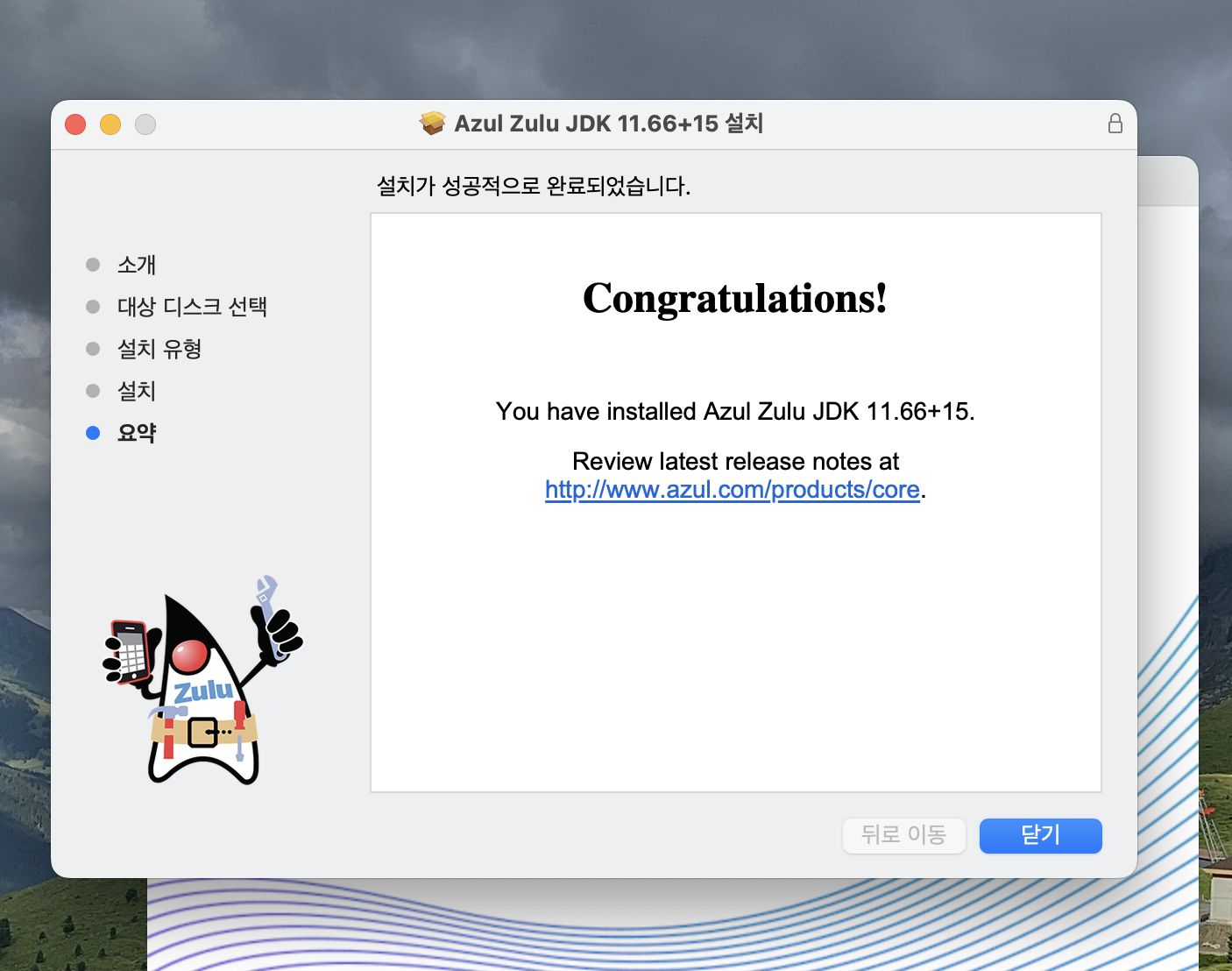The height and width of the screenshot is (971, 1232).
Task: Minimize the installer with yellow button
Action: (110, 124)
